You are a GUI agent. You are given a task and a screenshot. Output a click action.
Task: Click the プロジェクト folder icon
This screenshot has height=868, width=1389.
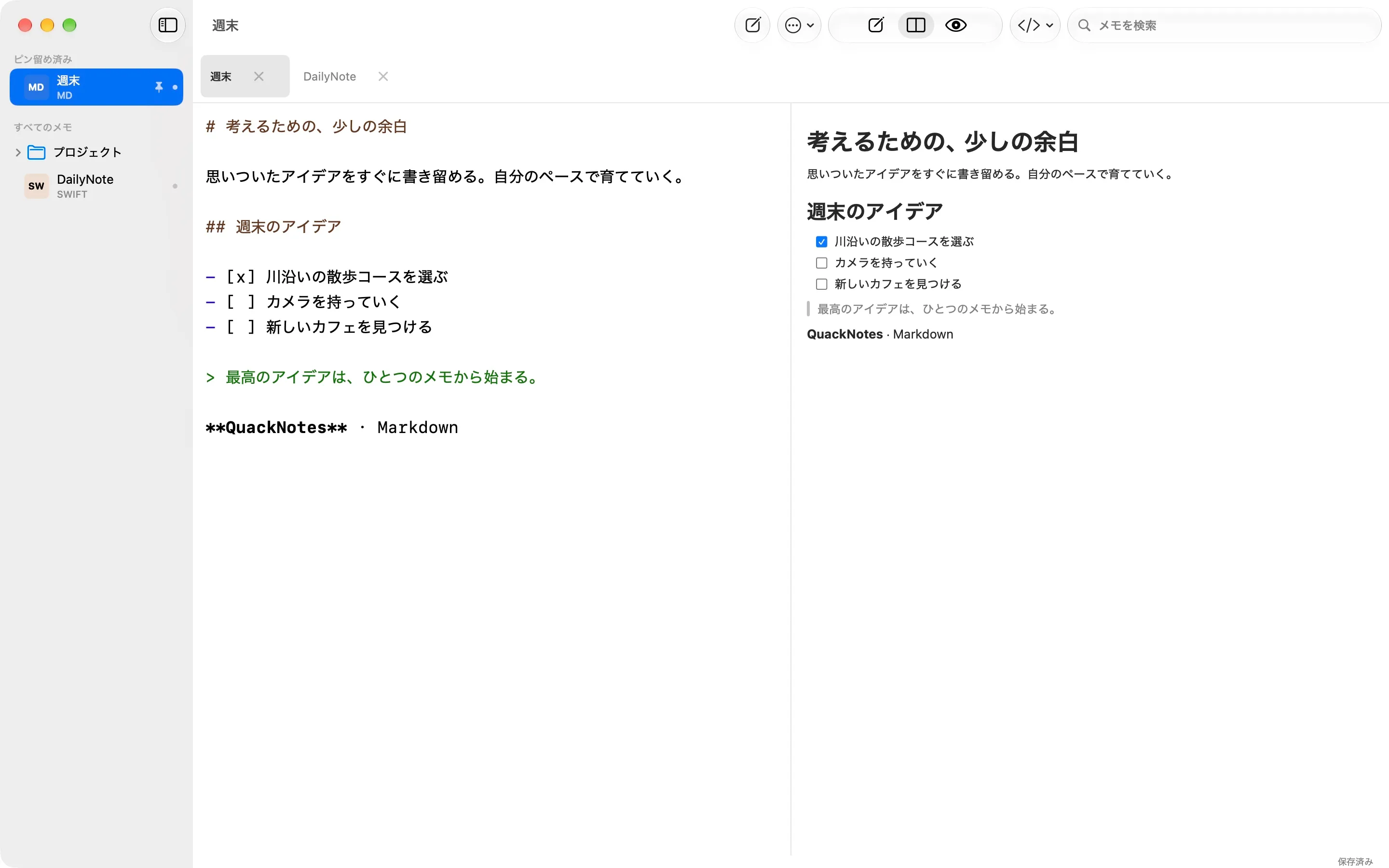[37, 152]
